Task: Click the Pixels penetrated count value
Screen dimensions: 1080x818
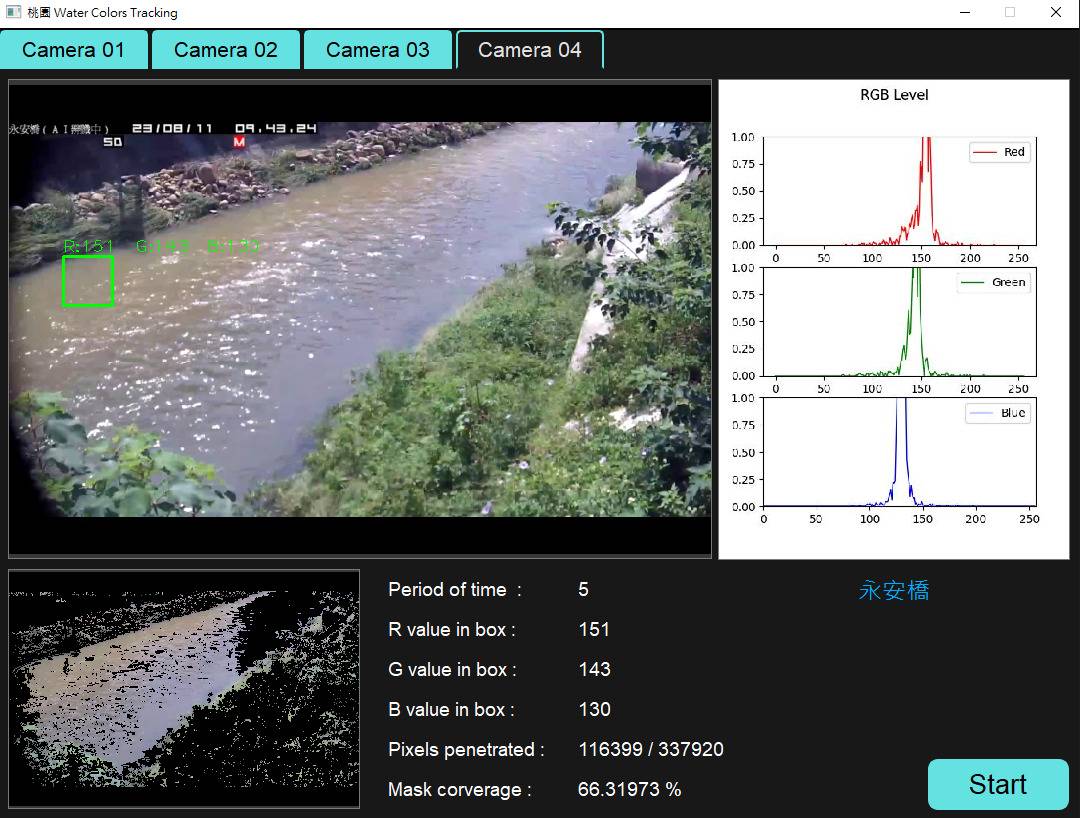Action: click(x=651, y=749)
